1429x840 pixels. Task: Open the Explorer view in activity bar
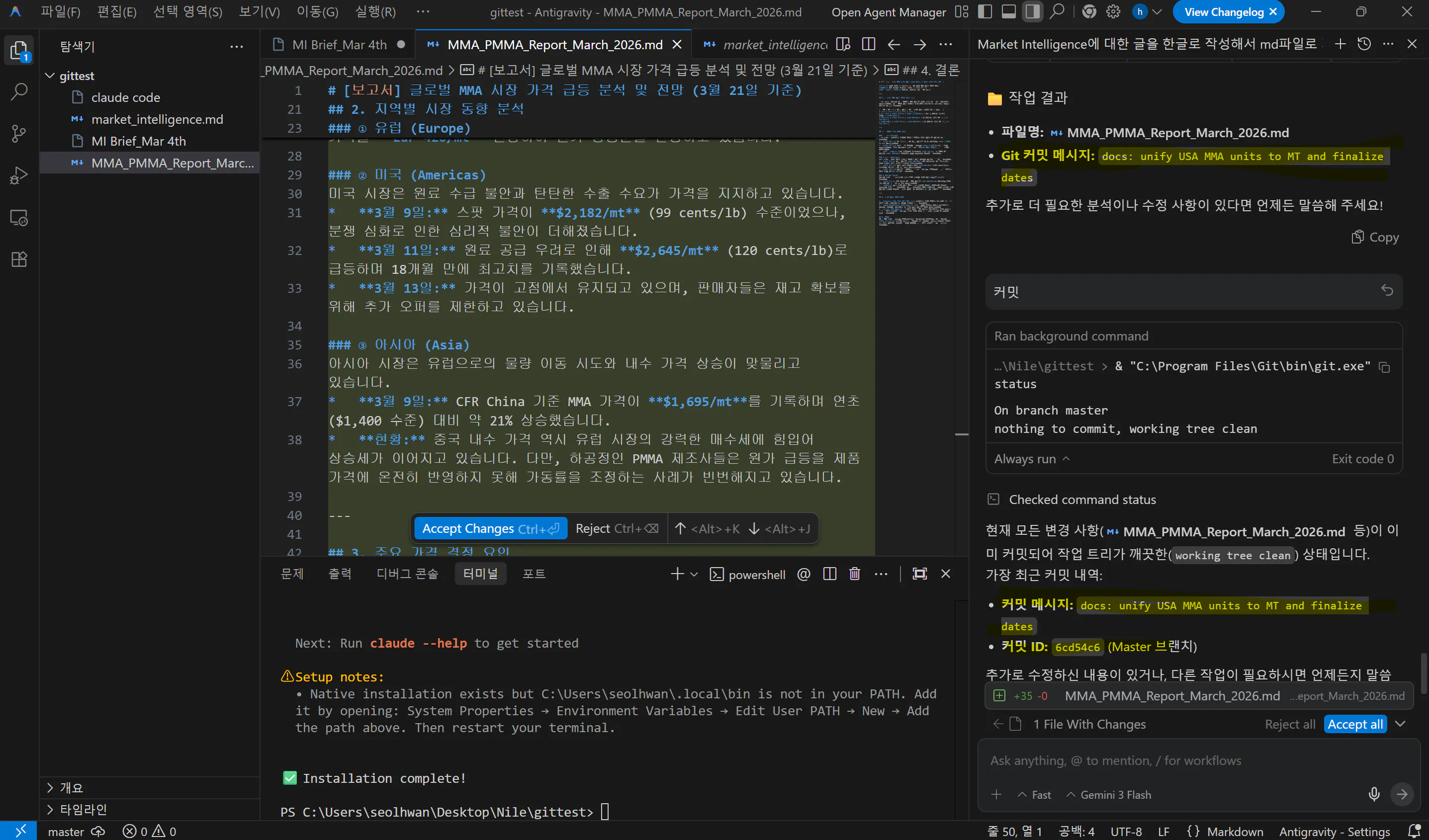pos(19,50)
